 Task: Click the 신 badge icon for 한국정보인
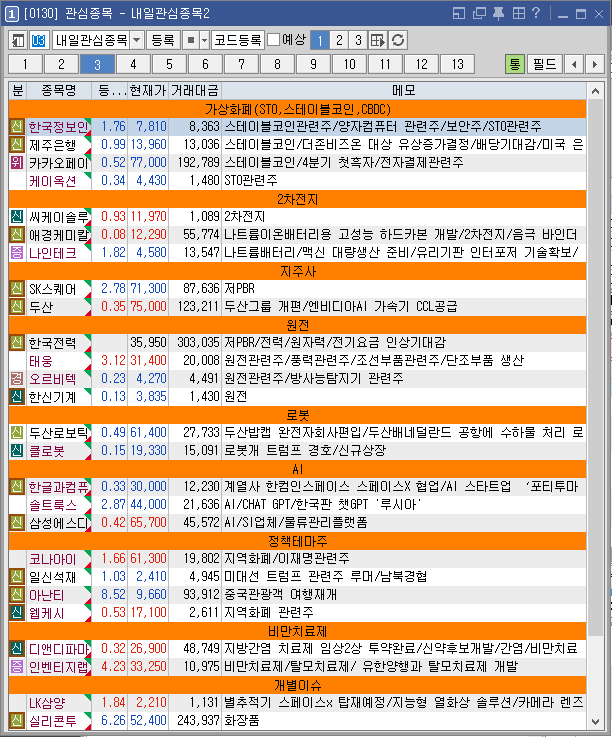[x=17, y=126]
